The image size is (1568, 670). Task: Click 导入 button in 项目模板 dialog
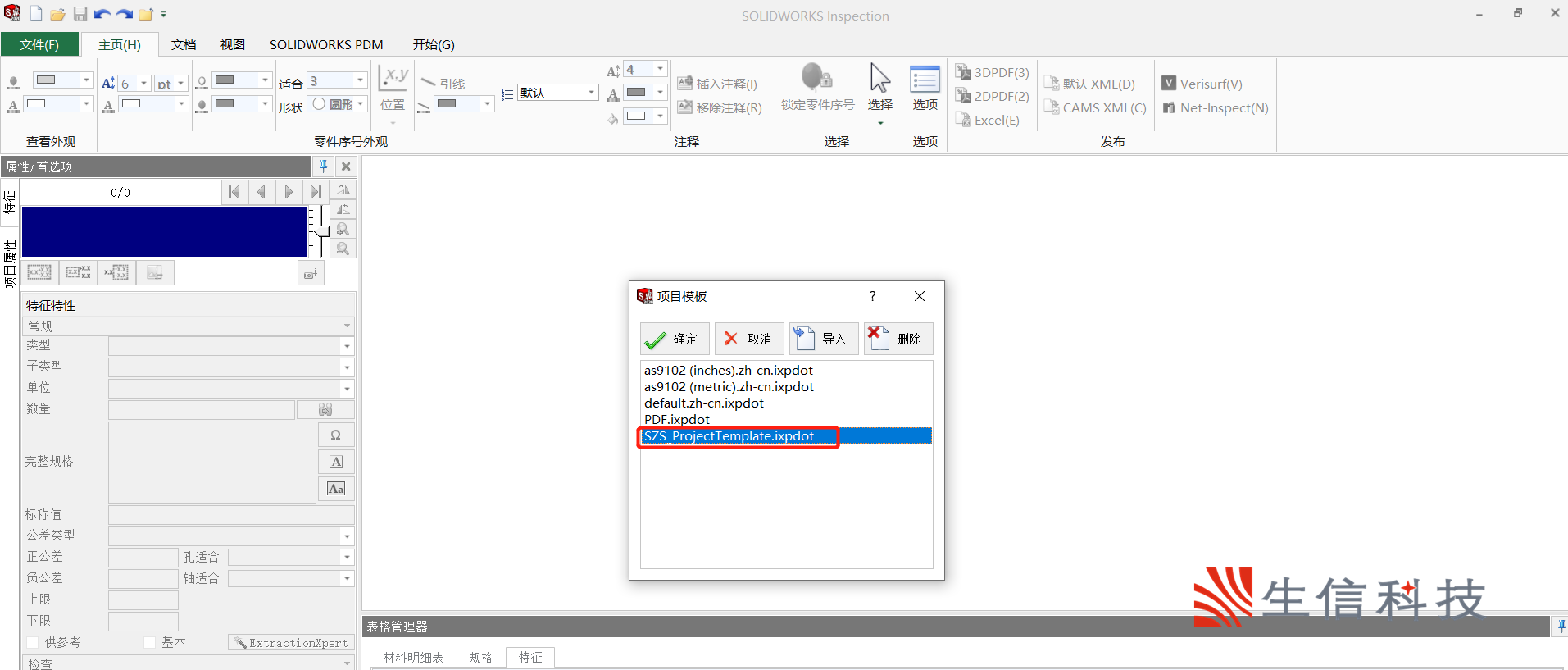click(824, 339)
